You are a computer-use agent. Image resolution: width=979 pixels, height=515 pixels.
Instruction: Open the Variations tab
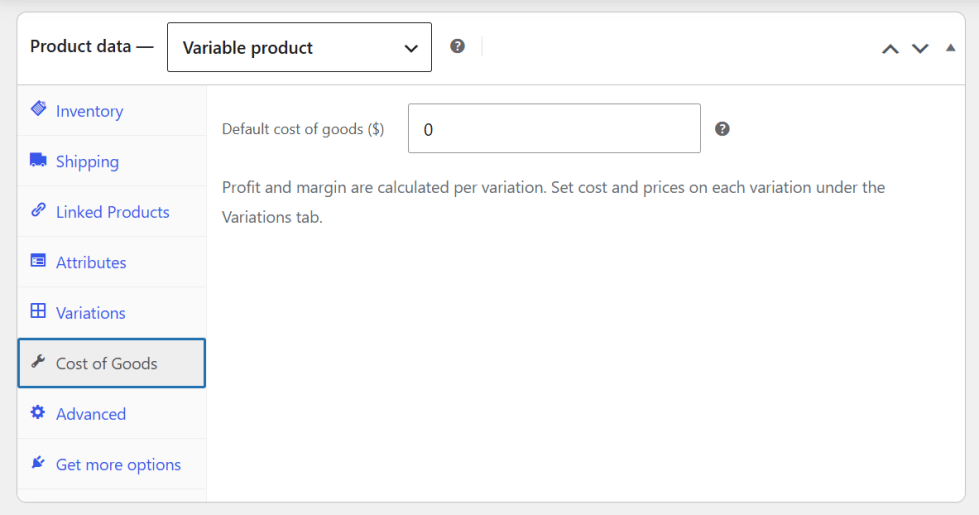(x=112, y=313)
